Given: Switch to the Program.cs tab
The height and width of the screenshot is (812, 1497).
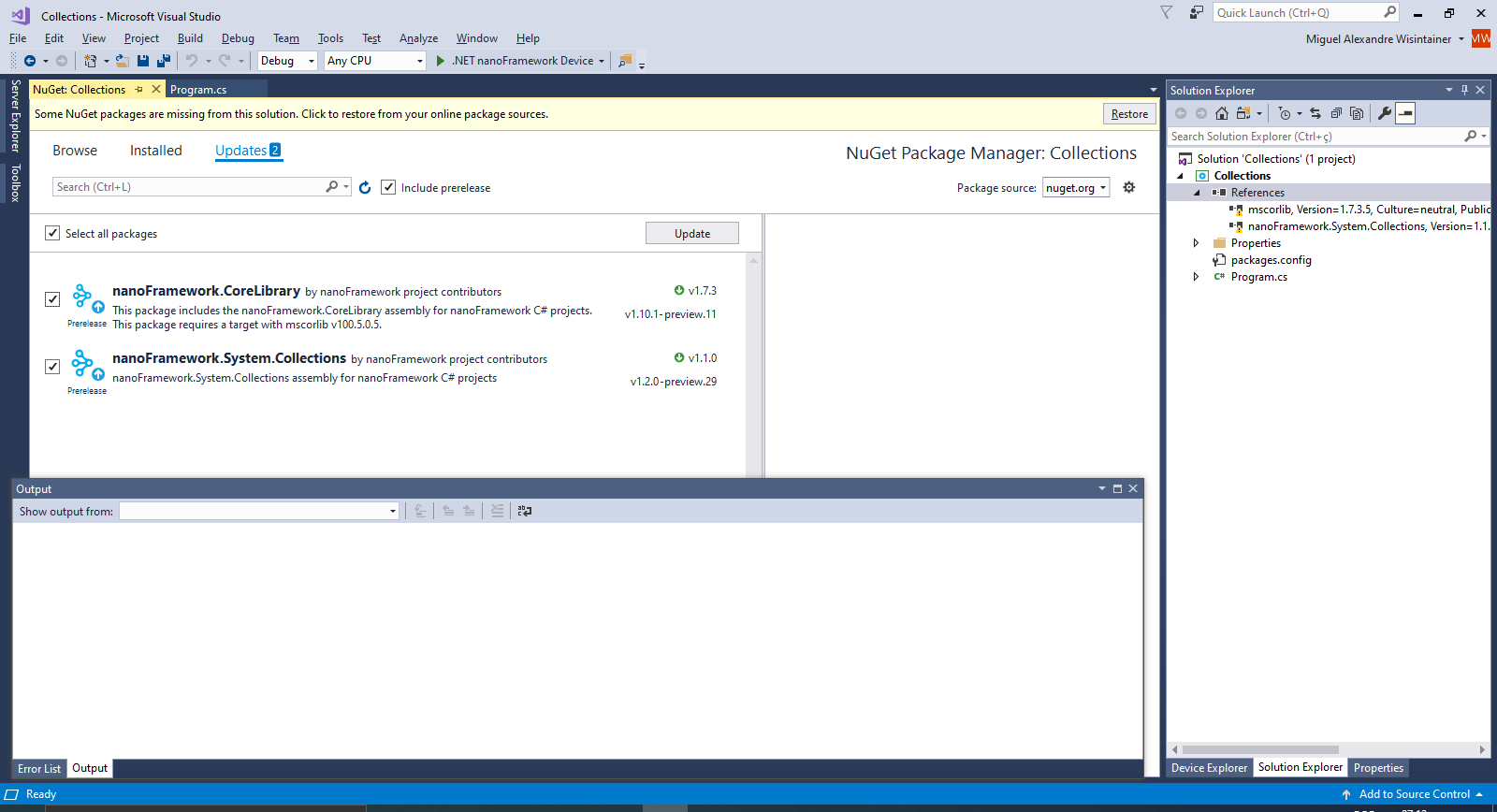Looking at the screenshot, I should (198, 89).
